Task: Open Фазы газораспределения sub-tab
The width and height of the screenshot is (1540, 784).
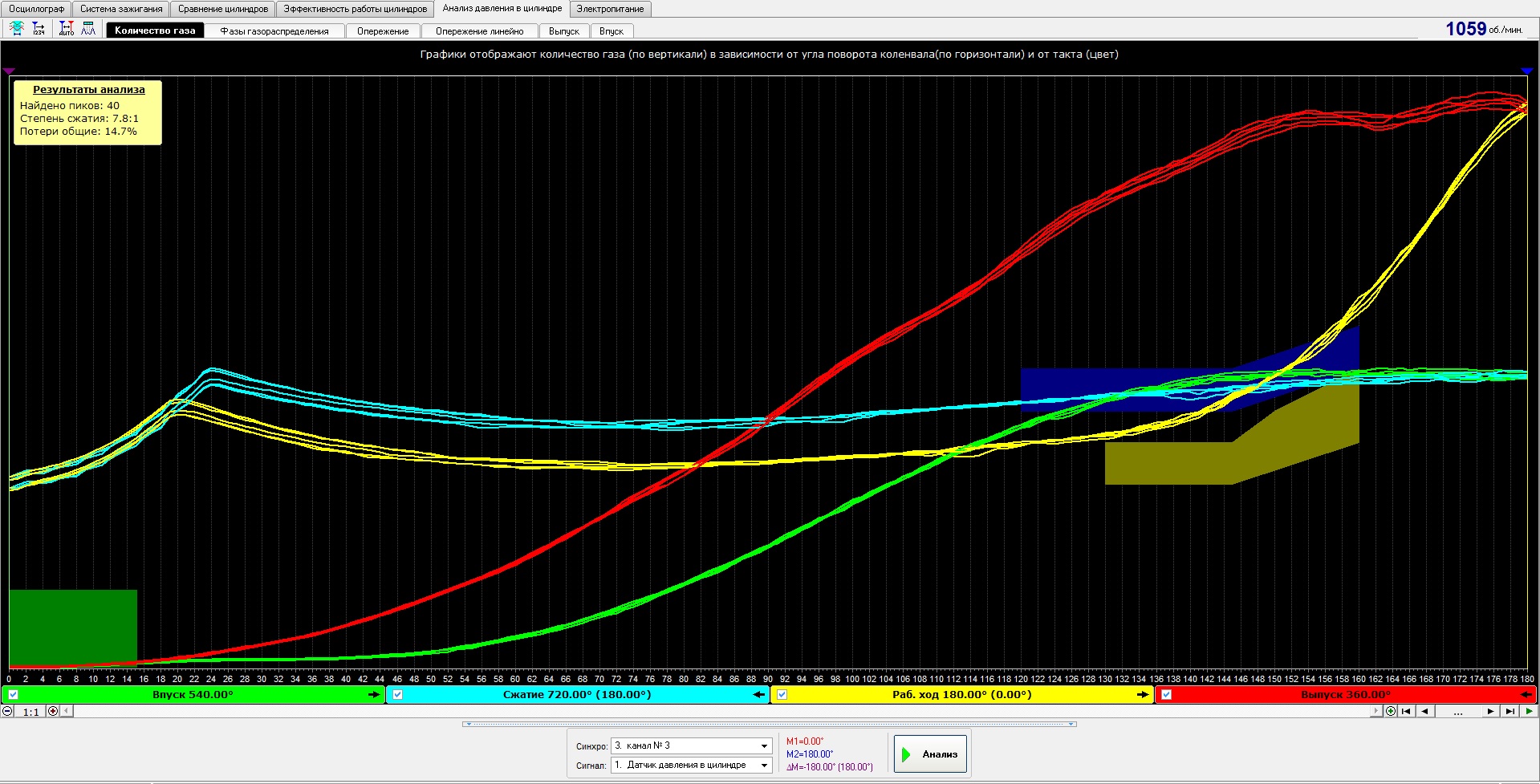Action: coord(274,31)
